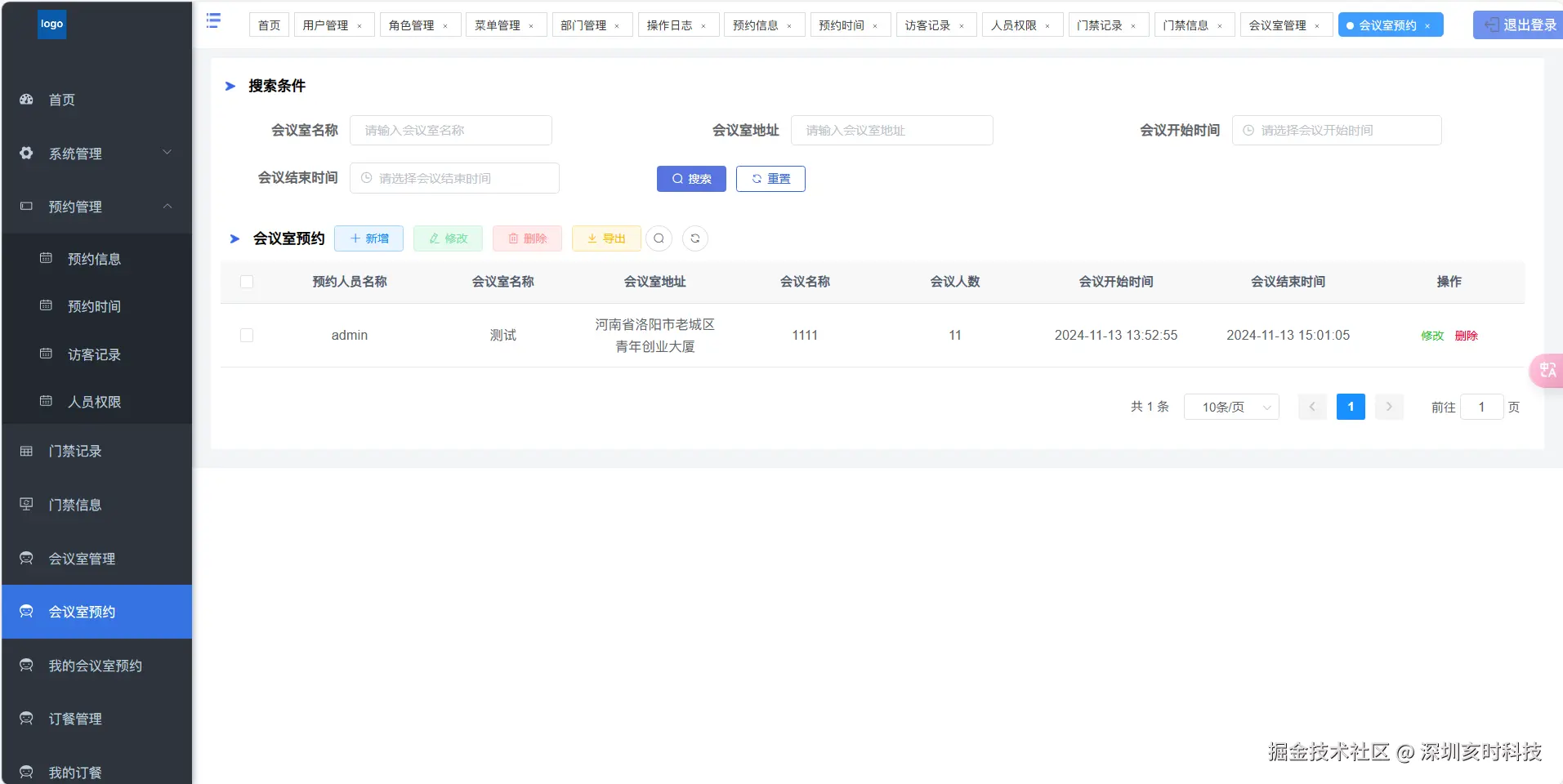Collapse the sidebar with the hamburger icon
This screenshot has height=784, width=1563.
[x=213, y=20]
